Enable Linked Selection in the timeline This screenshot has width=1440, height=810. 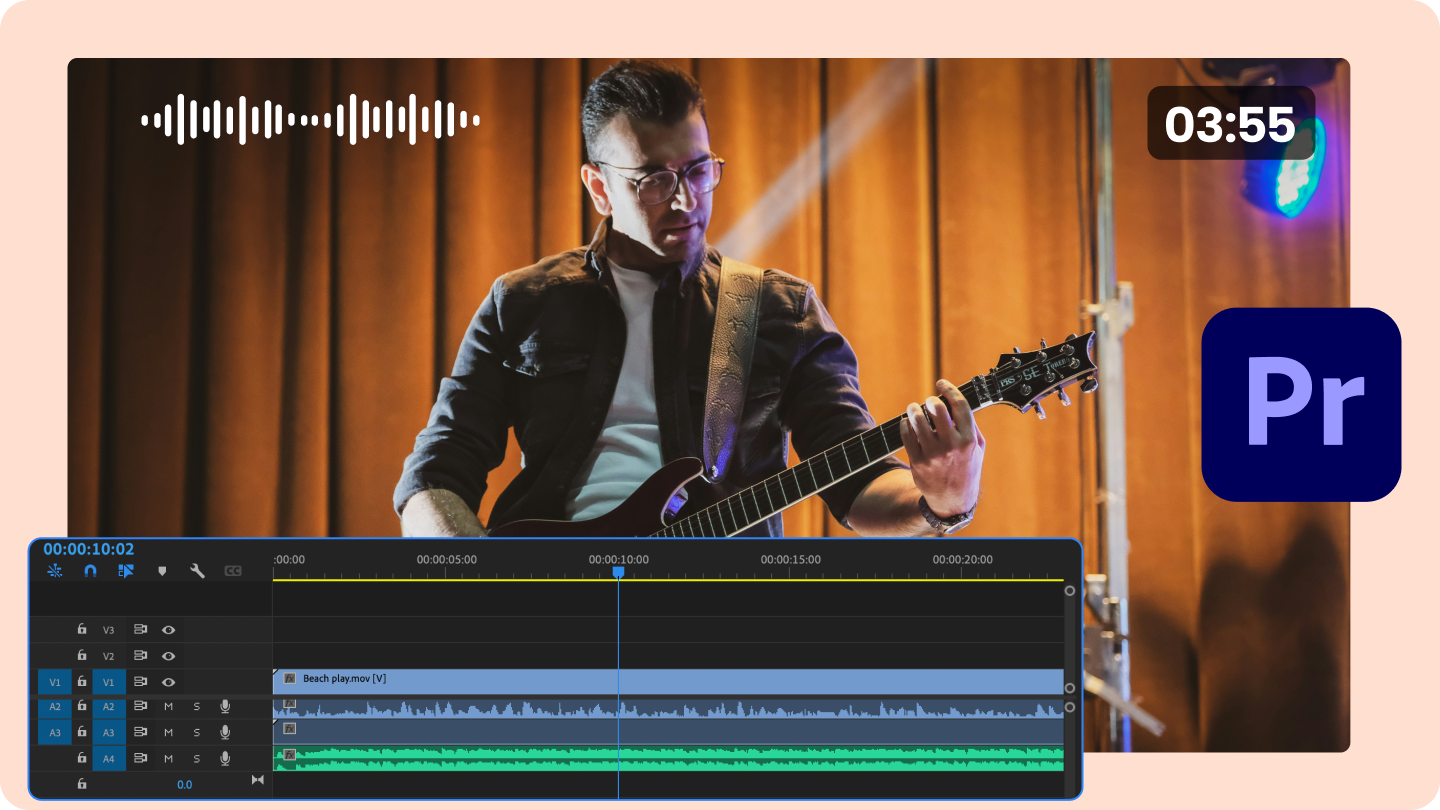[x=125, y=571]
